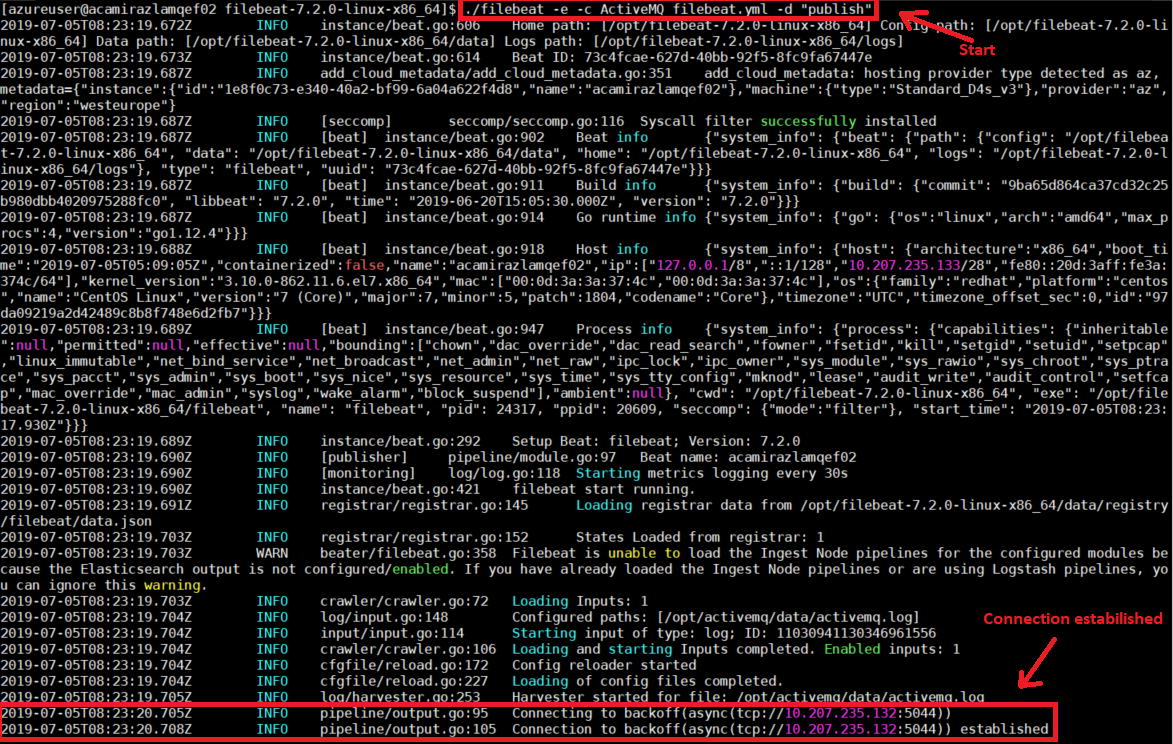Screen dimensions: 1173x744
Task: Click Configured paths /opt/activemq/data/activemq.log text
Action: coord(716,618)
